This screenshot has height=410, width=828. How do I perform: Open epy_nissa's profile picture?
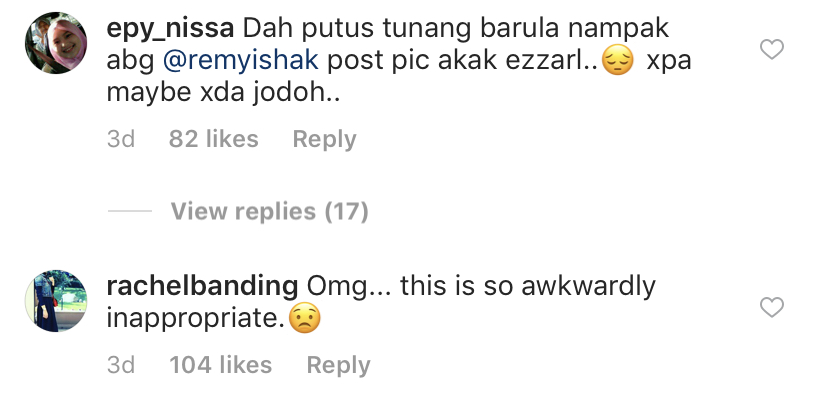pyautogui.click(x=56, y=42)
